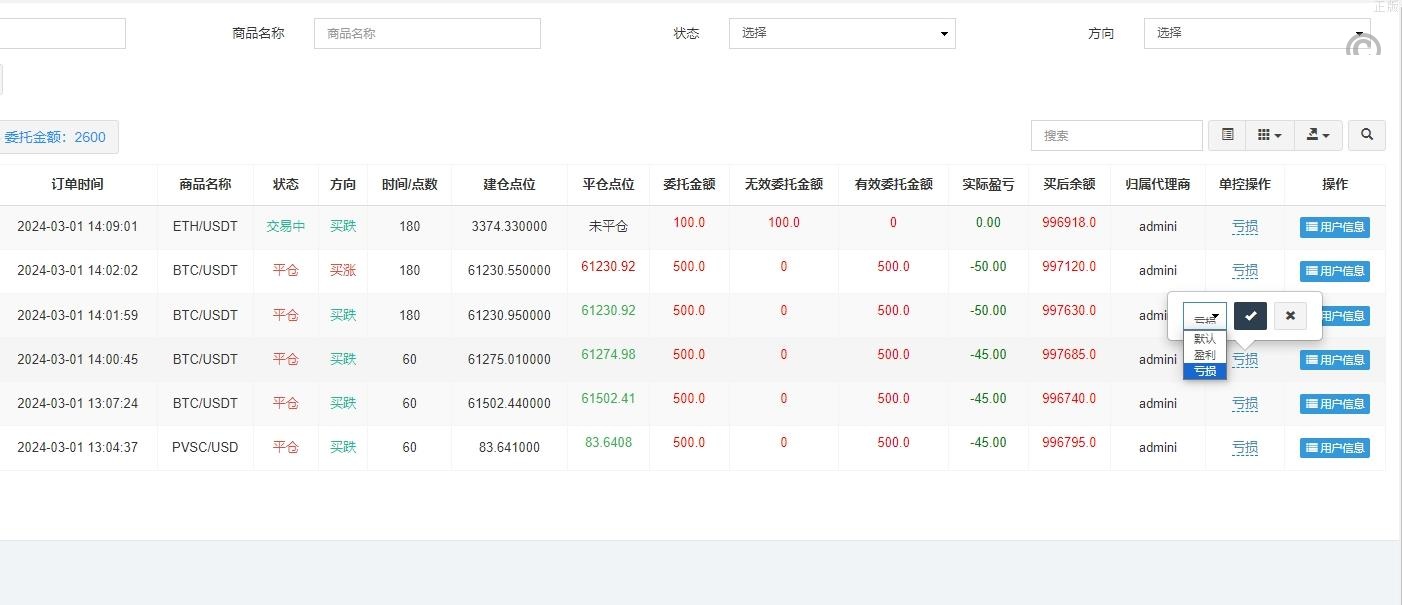Choose 默认 in the open dropdown list
The width and height of the screenshot is (1402, 605).
click(1204, 339)
